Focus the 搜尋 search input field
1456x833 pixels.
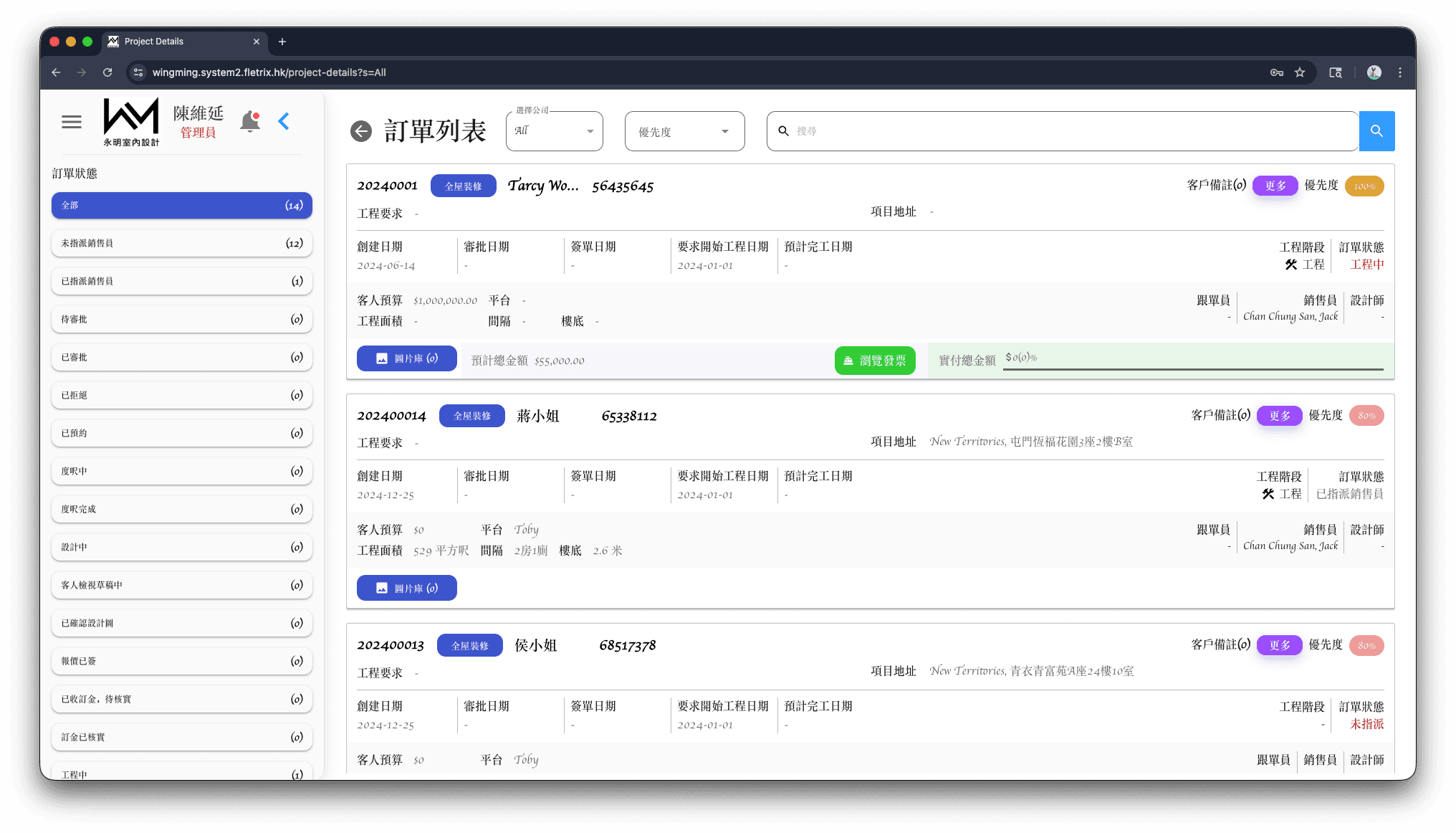pyautogui.click(x=1060, y=131)
